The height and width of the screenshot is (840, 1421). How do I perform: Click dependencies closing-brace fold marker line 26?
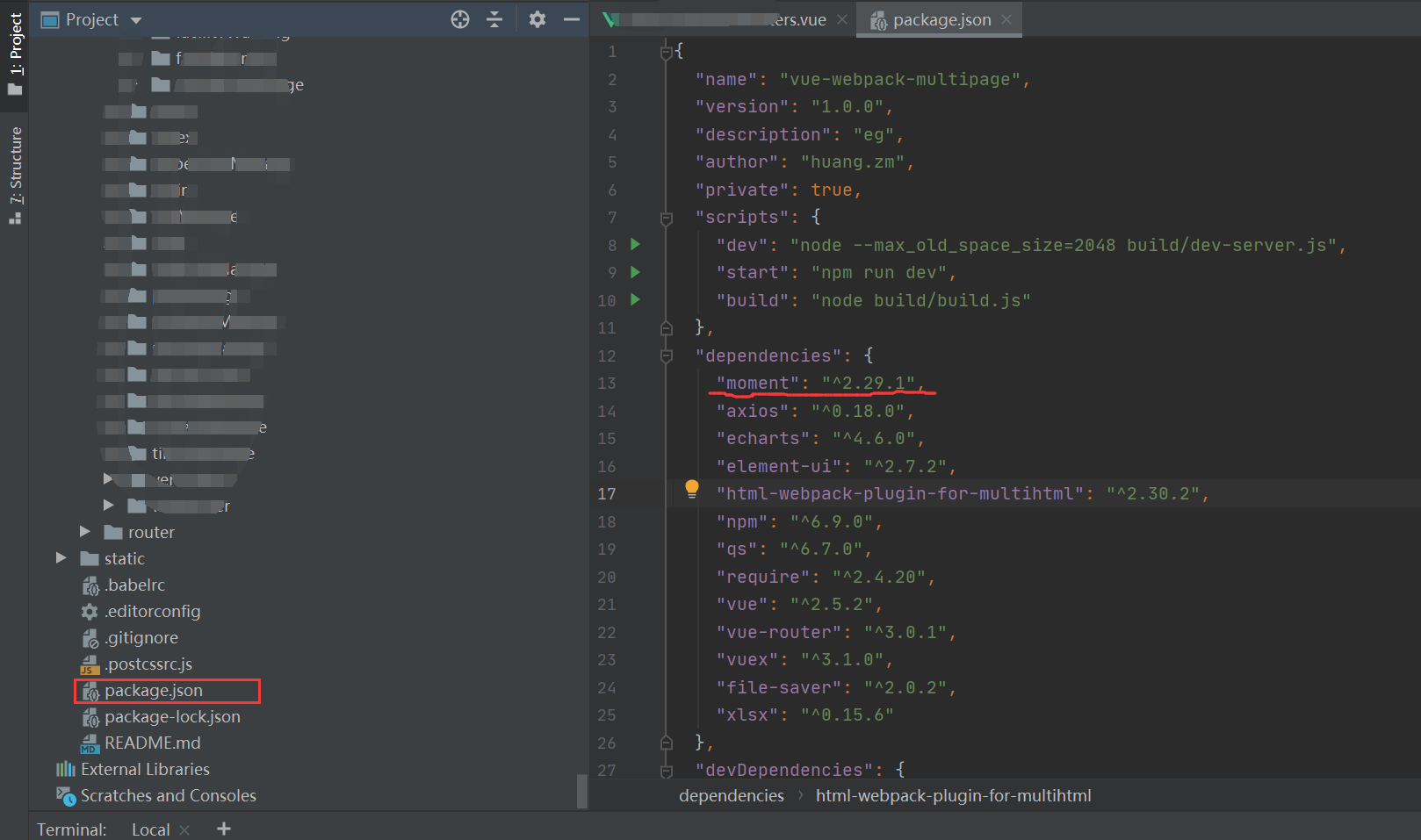666,743
